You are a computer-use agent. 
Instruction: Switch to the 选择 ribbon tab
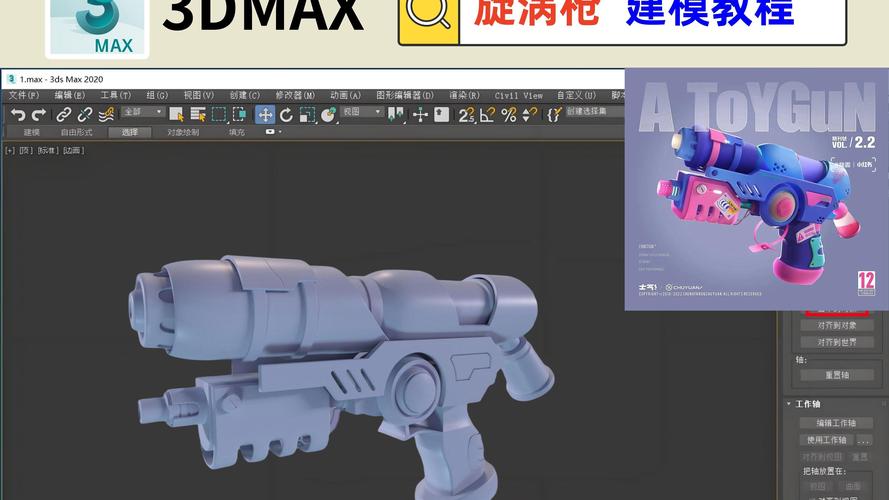[130, 132]
